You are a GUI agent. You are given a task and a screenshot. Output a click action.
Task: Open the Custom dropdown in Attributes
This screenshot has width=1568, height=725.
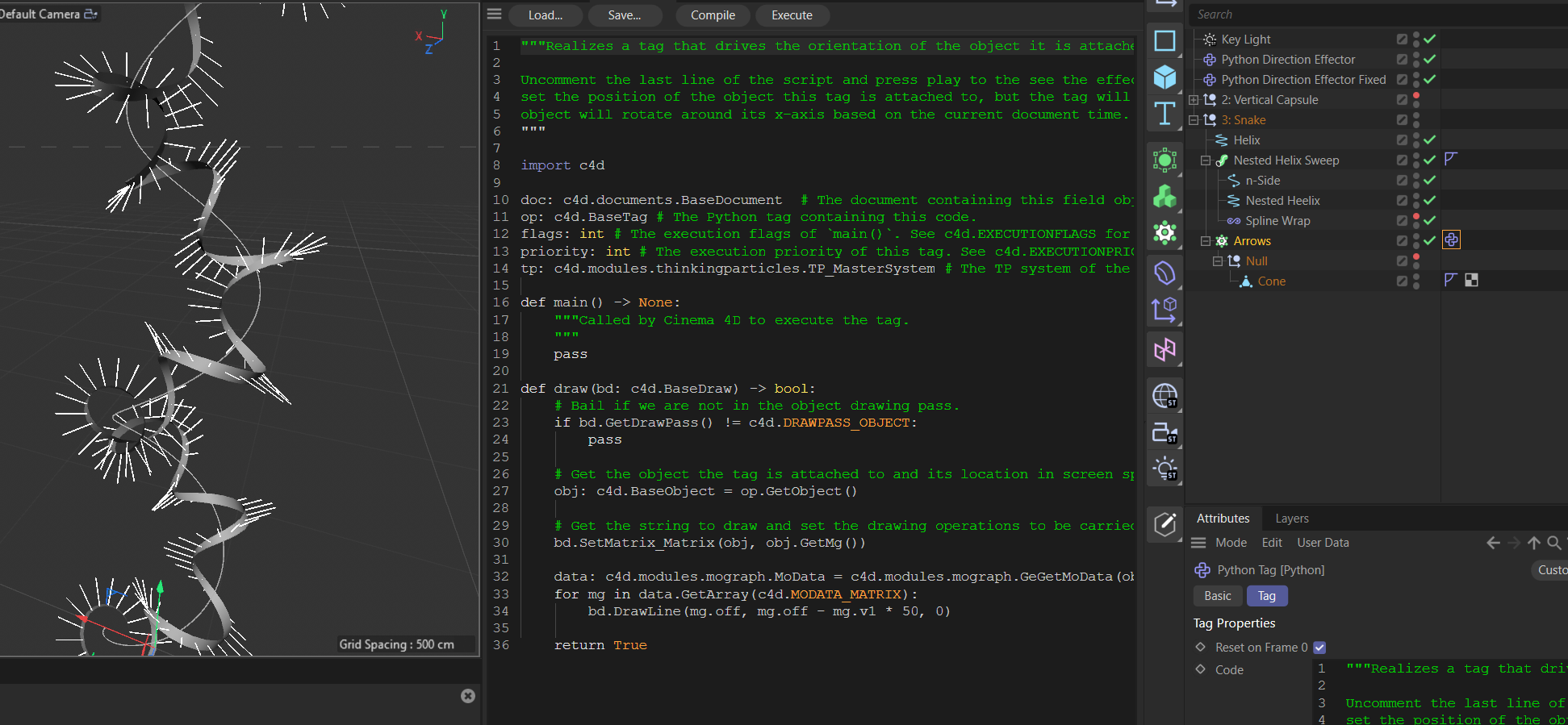point(1551,570)
